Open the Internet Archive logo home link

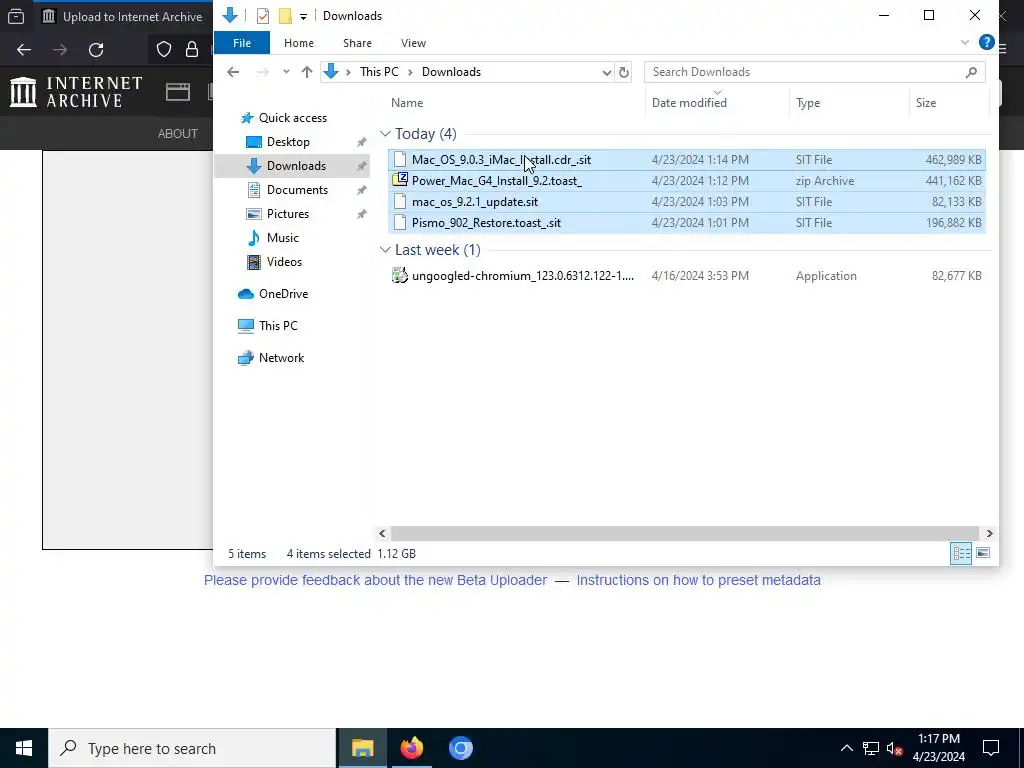[x=76, y=92]
